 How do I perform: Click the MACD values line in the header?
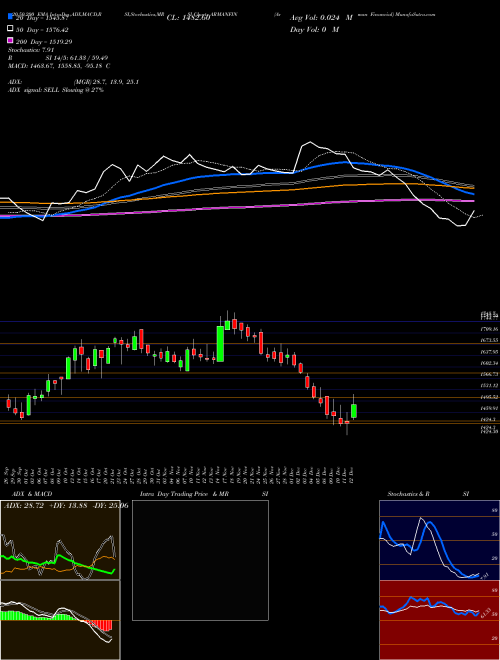click(x=59, y=66)
